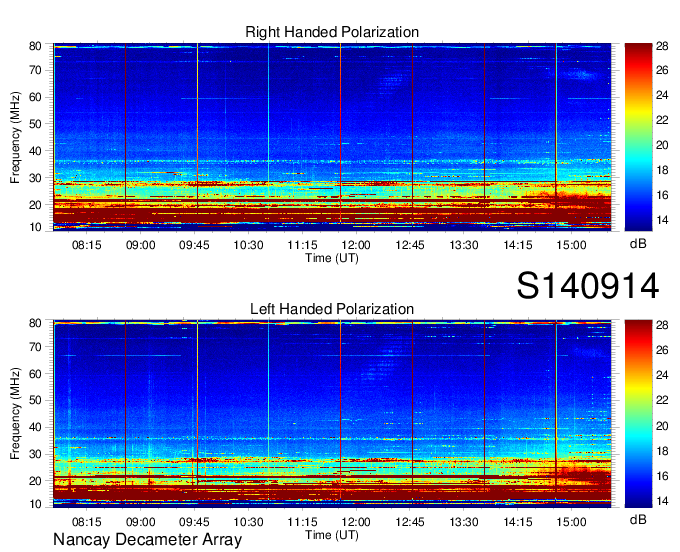Click the 40 MHz tick of the Right Handed plot
680x552 pixels.
click(x=35, y=151)
